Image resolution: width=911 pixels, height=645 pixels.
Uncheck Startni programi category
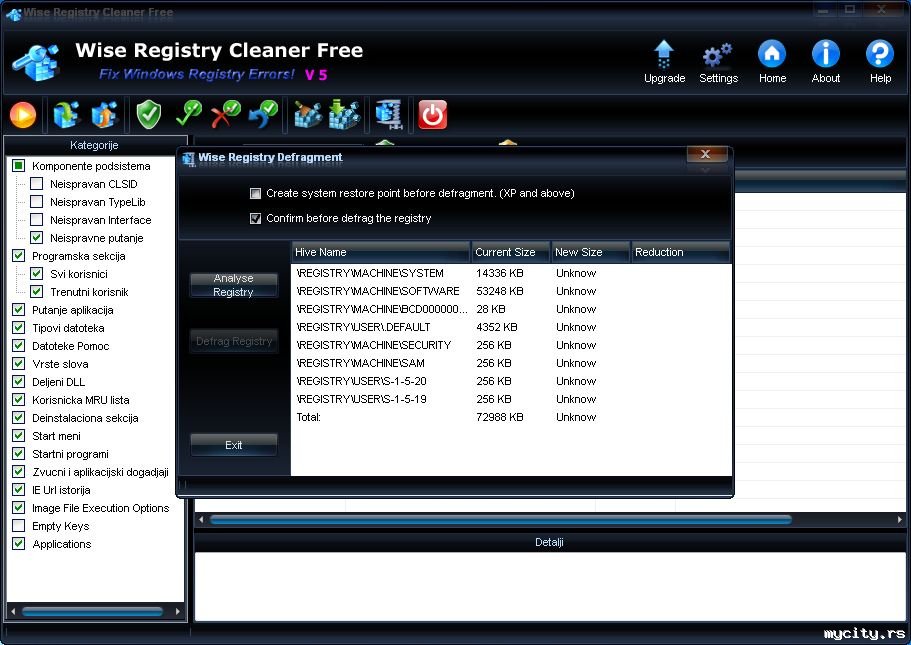pos(19,454)
